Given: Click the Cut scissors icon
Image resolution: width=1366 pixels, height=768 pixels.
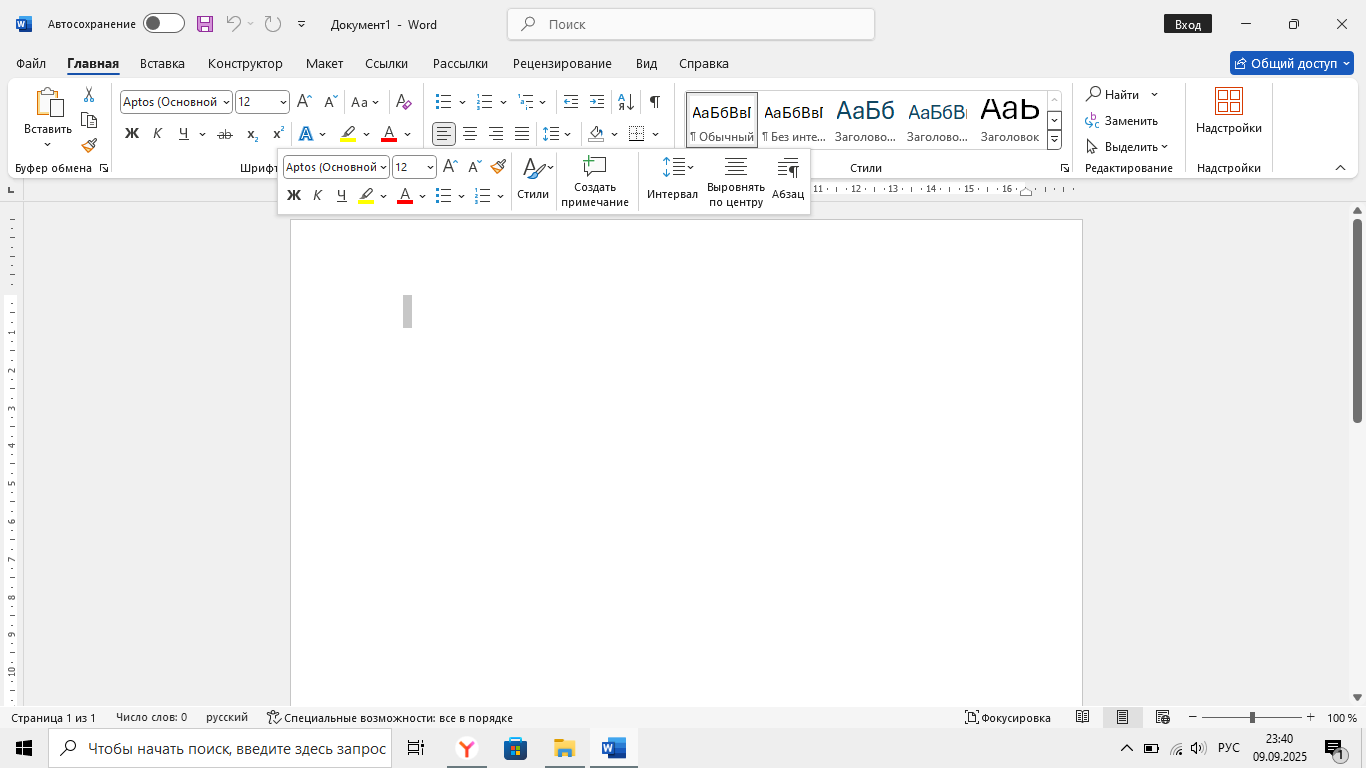Looking at the screenshot, I should (89, 95).
